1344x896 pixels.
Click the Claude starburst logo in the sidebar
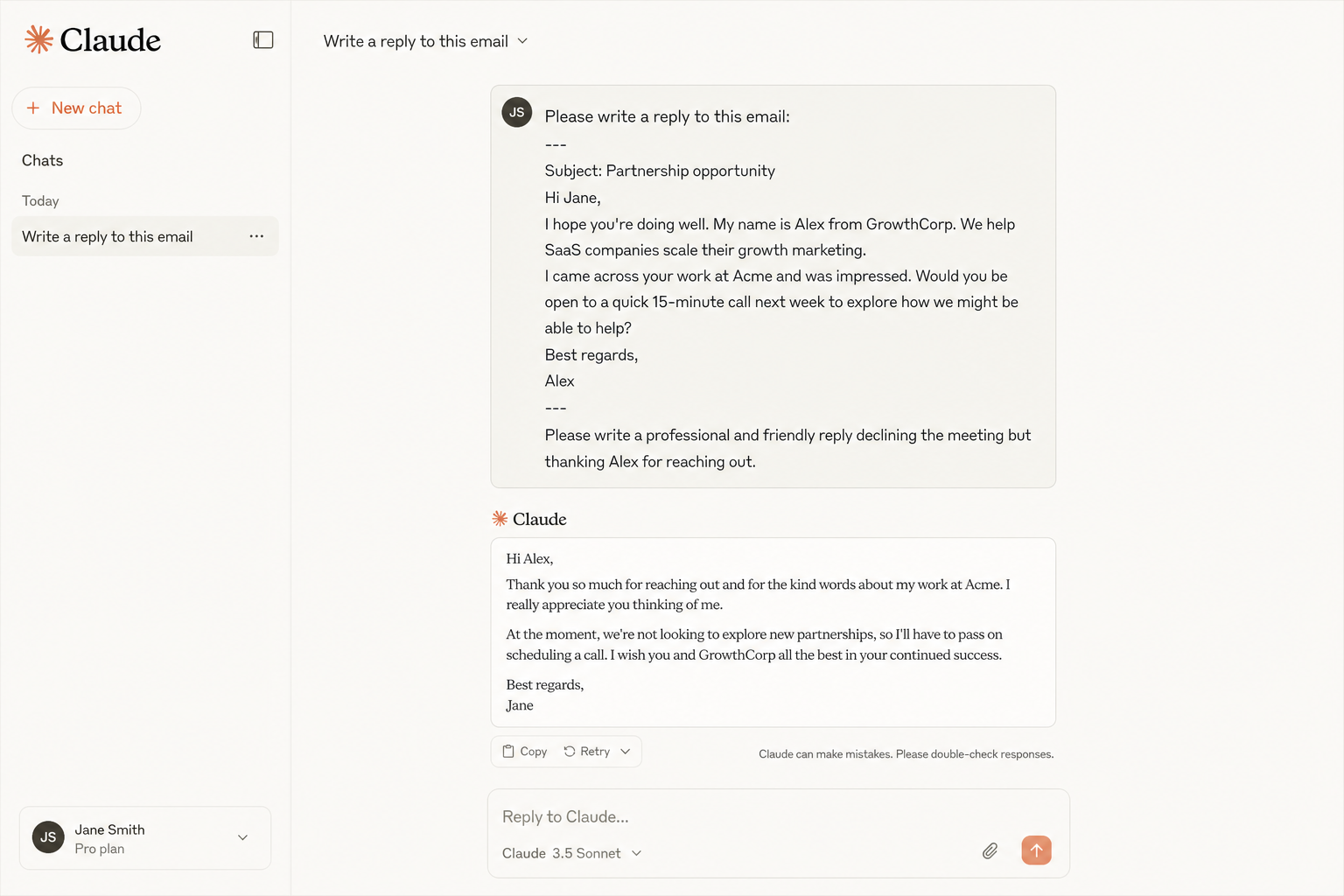coord(38,39)
